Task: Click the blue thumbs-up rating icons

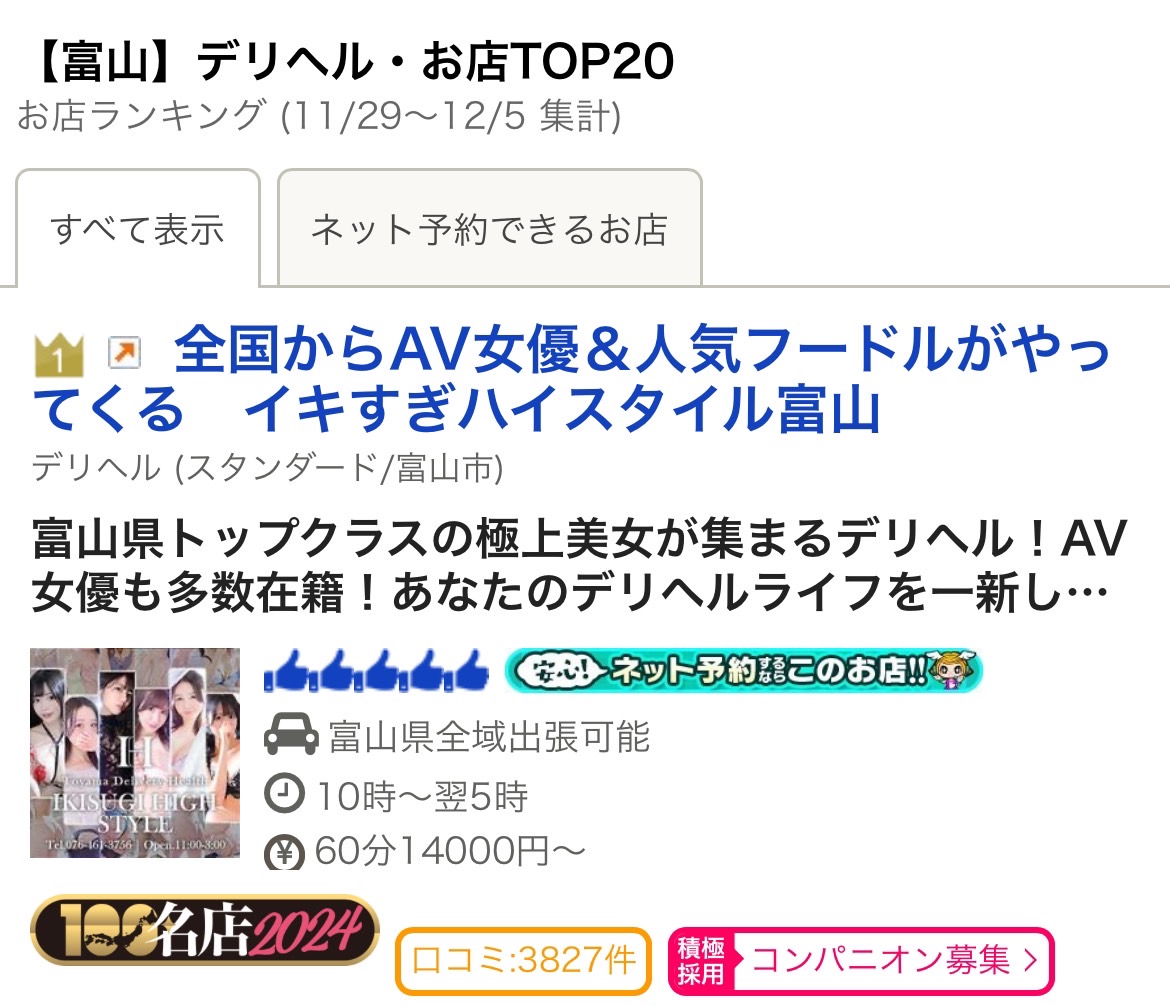Action: click(x=376, y=670)
